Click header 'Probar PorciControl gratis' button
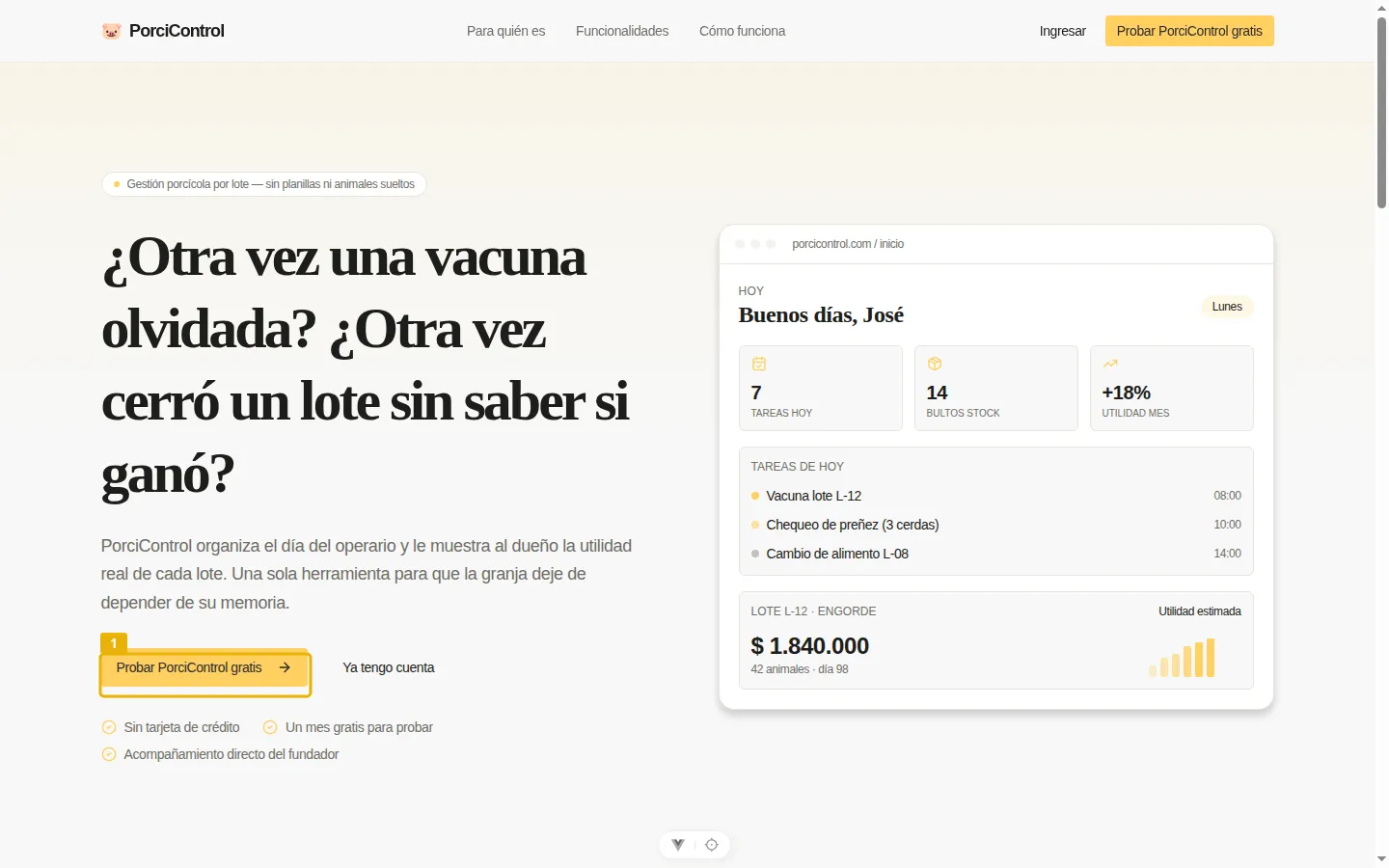Image resolution: width=1389 pixels, height=868 pixels. click(1189, 31)
